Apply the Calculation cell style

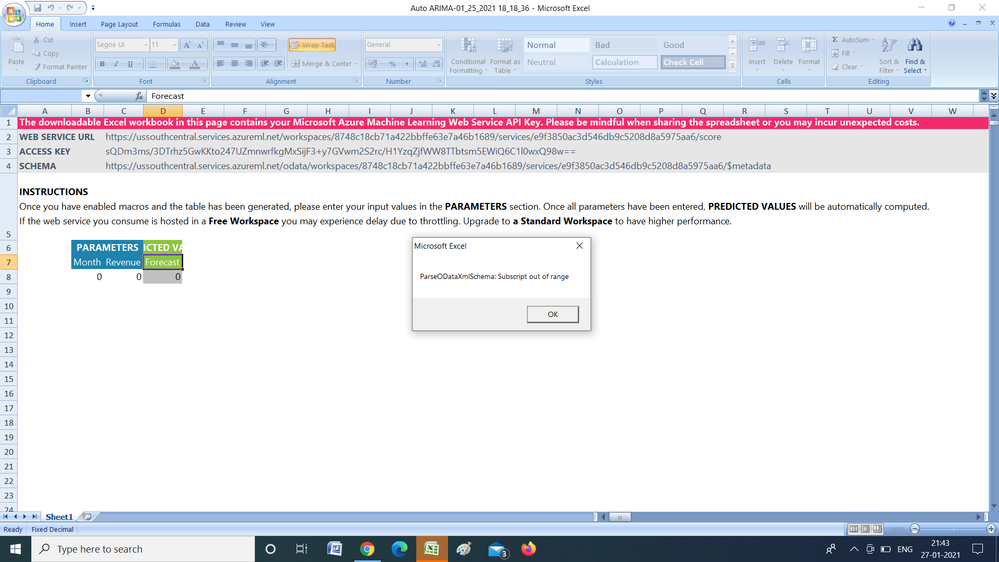click(624, 62)
